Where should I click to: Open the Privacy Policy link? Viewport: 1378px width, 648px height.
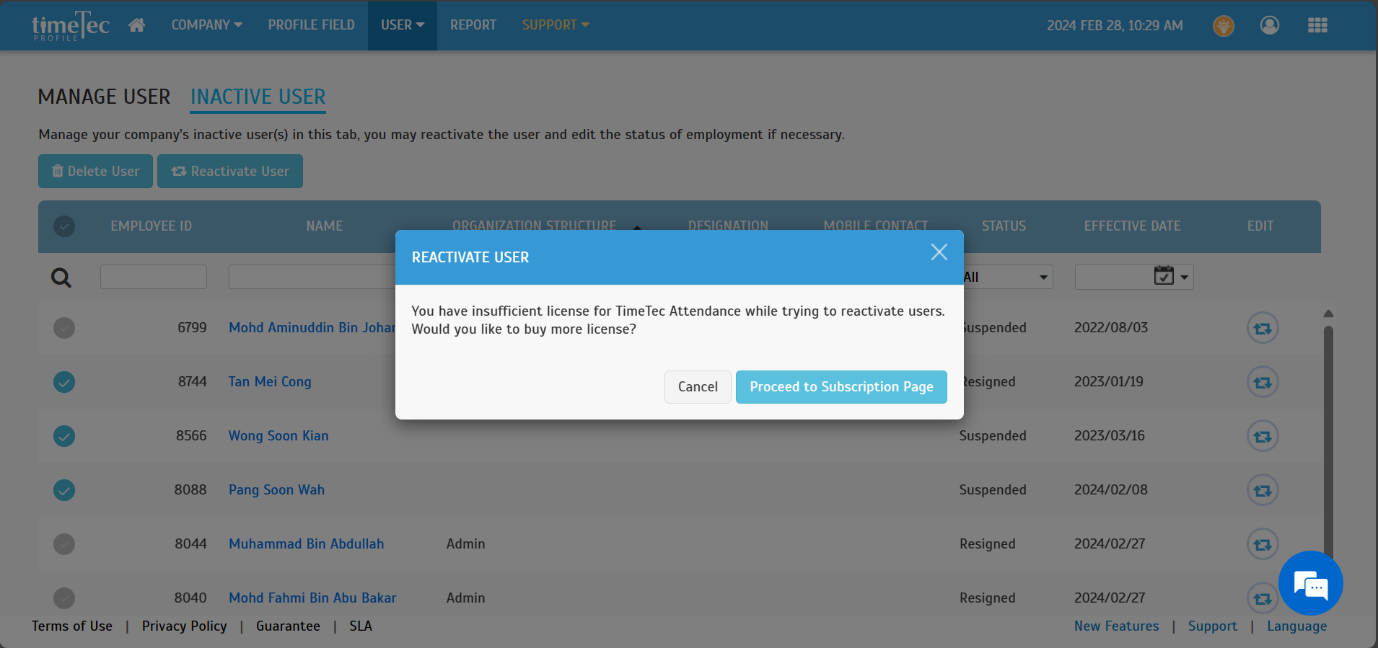tap(184, 626)
